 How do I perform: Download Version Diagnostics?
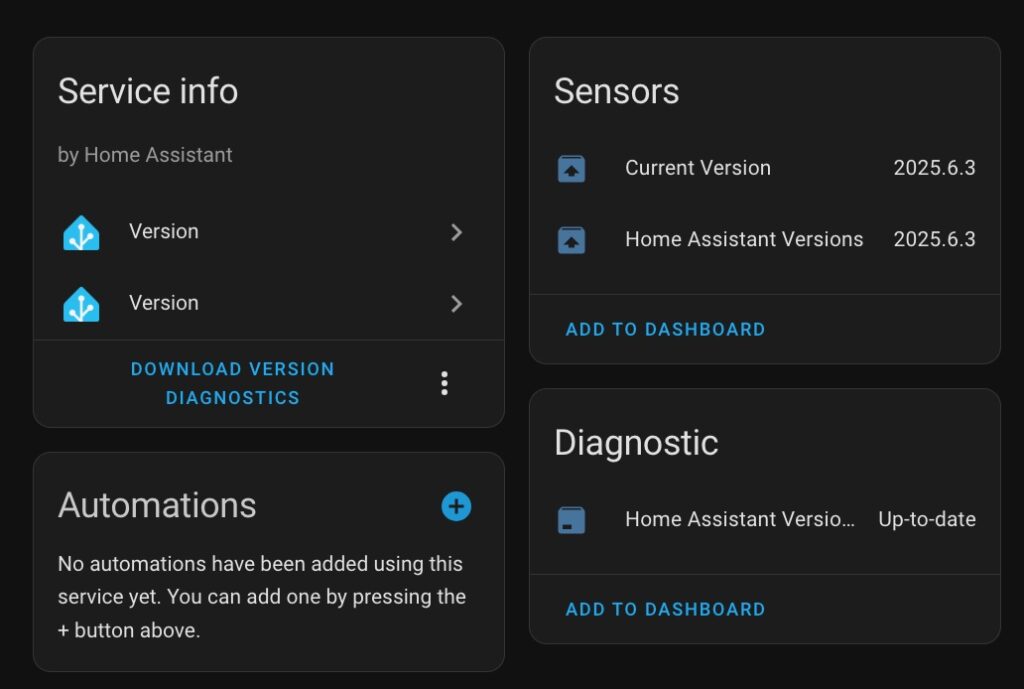point(232,383)
